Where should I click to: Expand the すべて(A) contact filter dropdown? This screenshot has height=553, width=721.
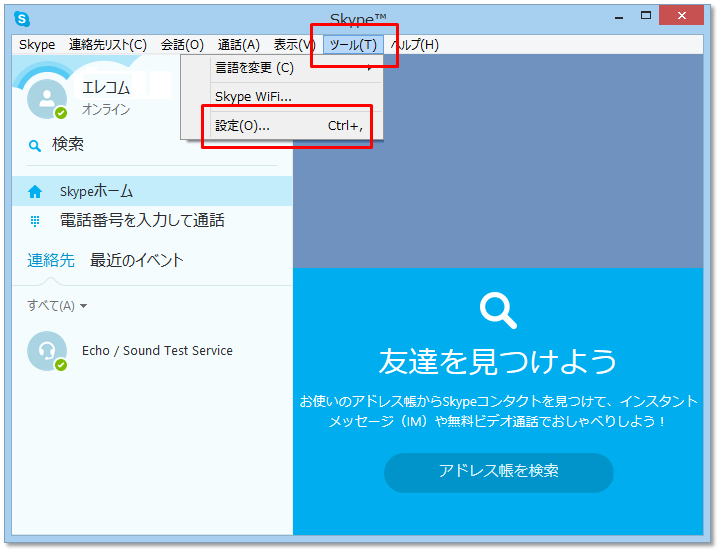pos(57,306)
